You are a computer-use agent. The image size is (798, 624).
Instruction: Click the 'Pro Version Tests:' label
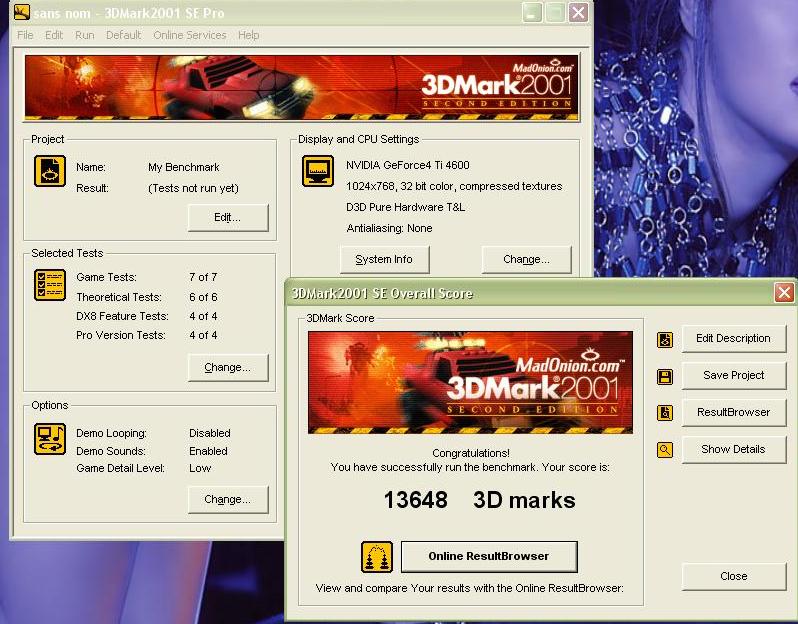pos(121,335)
